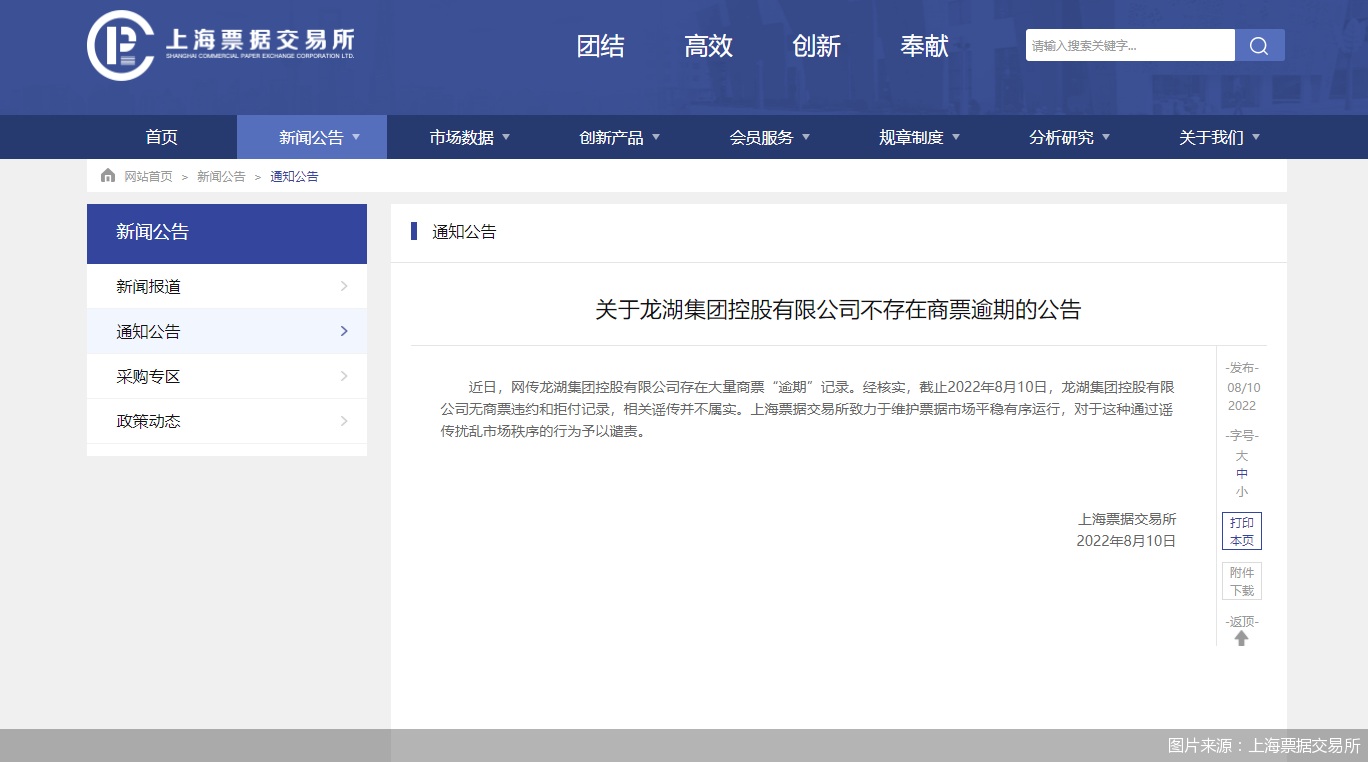Click the 奉献 slogan text in the header
The image size is (1368, 762).
(x=925, y=46)
